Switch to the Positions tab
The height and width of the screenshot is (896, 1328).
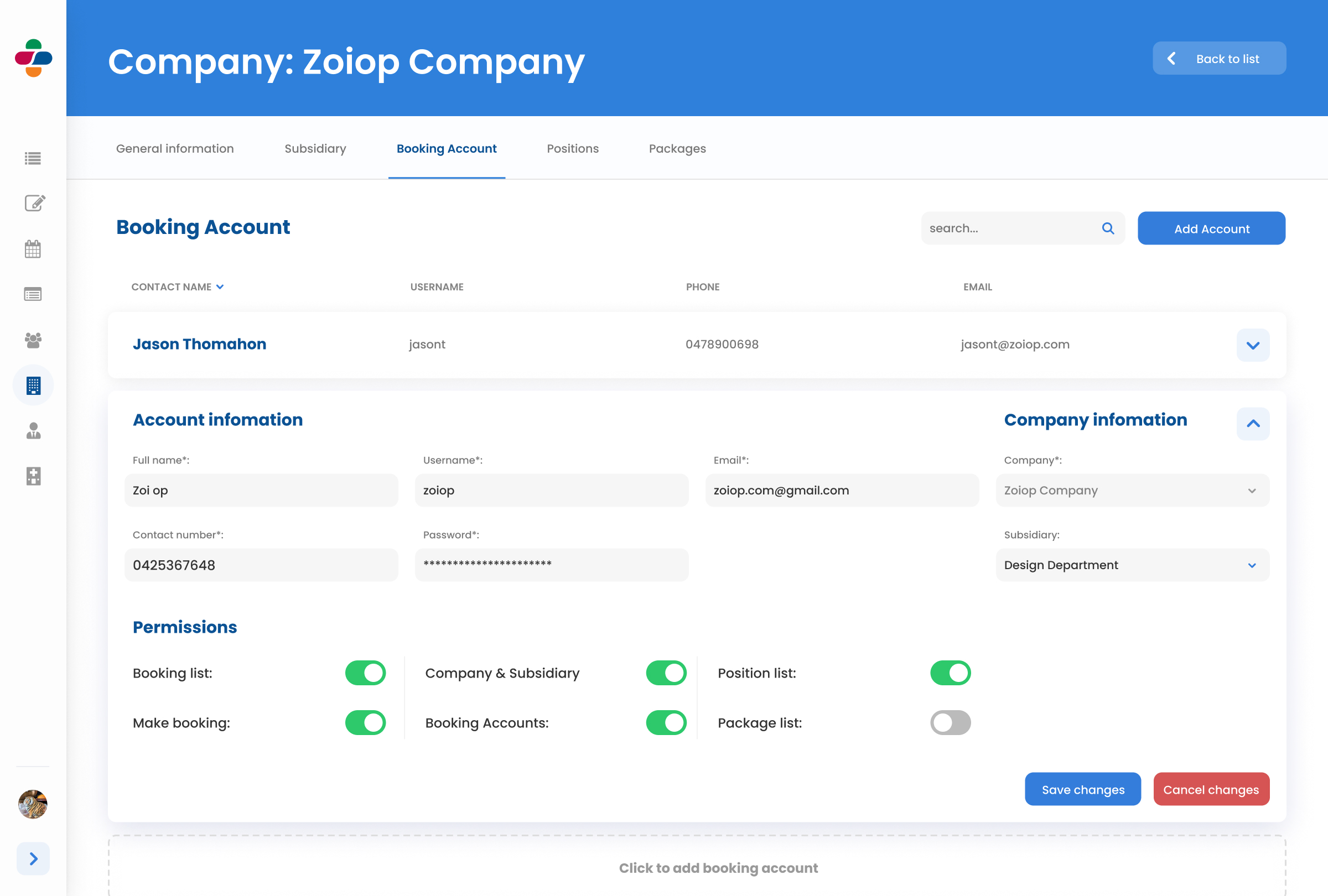pyautogui.click(x=572, y=148)
